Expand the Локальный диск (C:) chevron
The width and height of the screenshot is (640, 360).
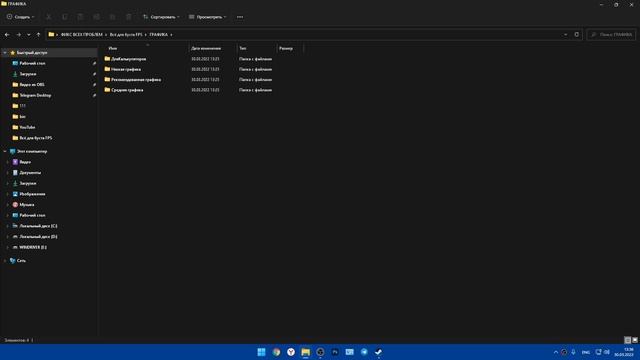point(7,226)
